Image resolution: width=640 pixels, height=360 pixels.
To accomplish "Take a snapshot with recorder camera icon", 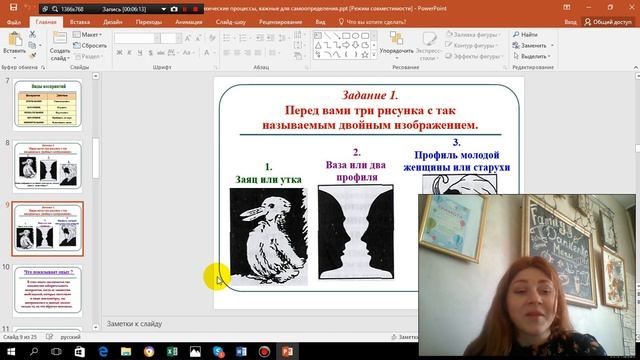I will click(x=174, y=9).
